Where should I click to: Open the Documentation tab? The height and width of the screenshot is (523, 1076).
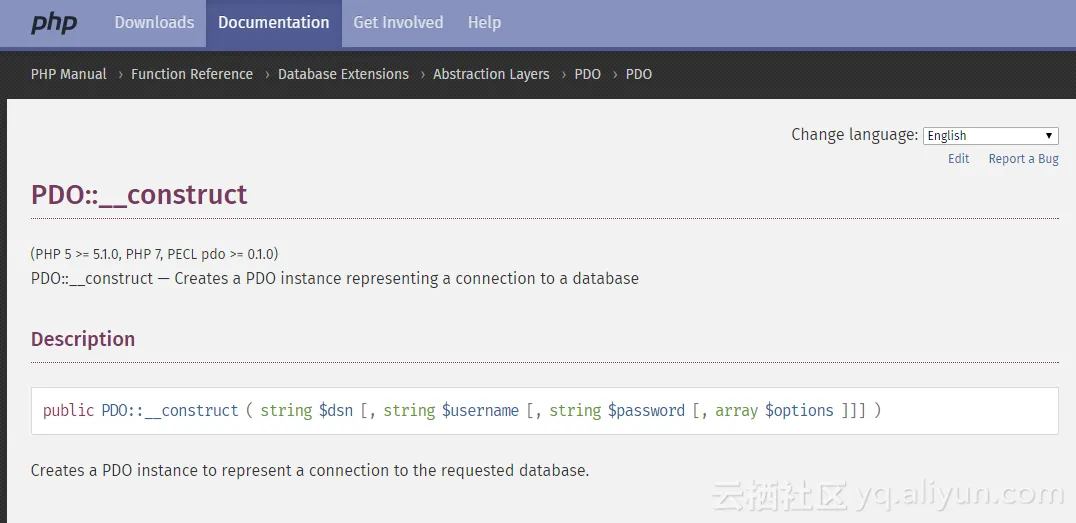tap(273, 22)
